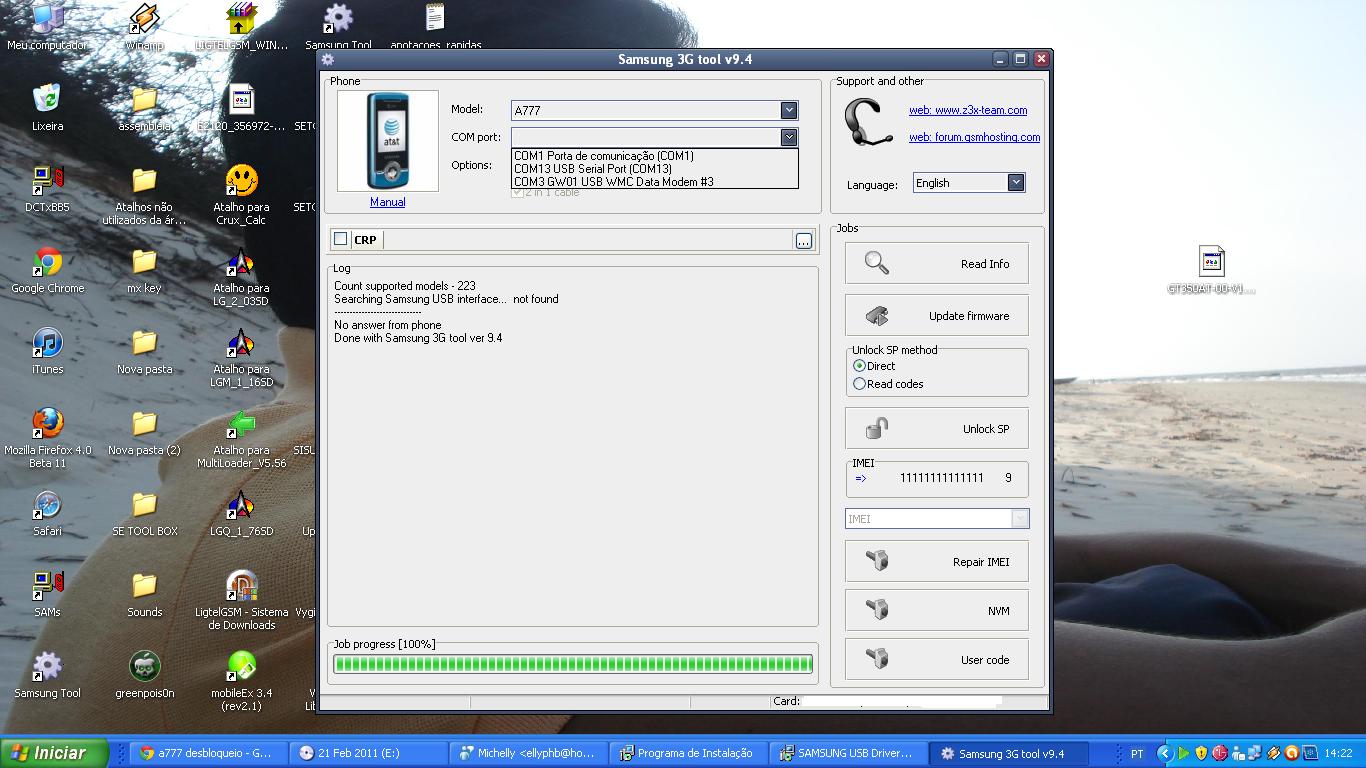Open the GT350AT file icon on desktop
Image resolution: width=1366 pixels, height=768 pixels.
1211,270
